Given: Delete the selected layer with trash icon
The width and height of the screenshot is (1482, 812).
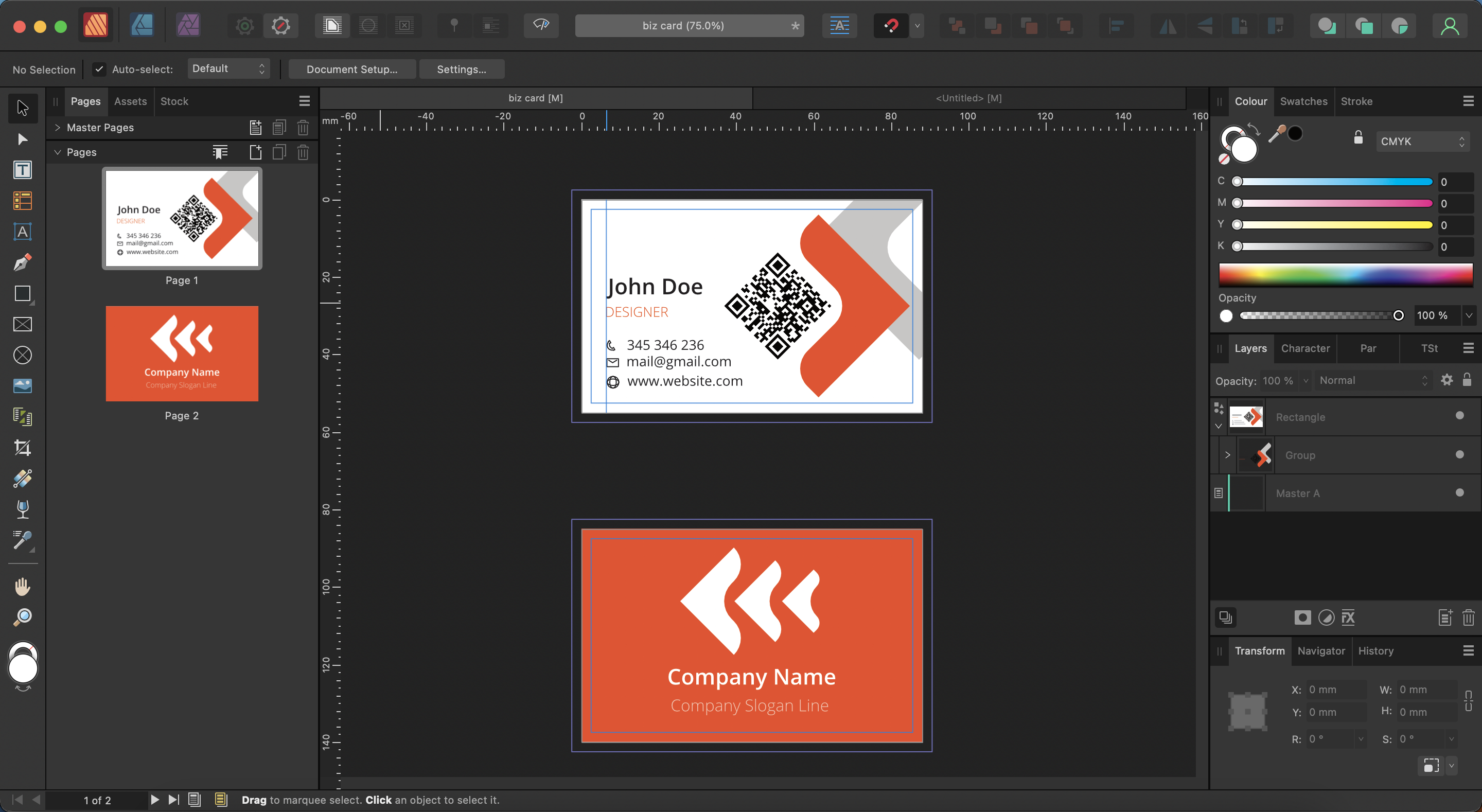Looking at the screenshot, I should point(1468,618).
